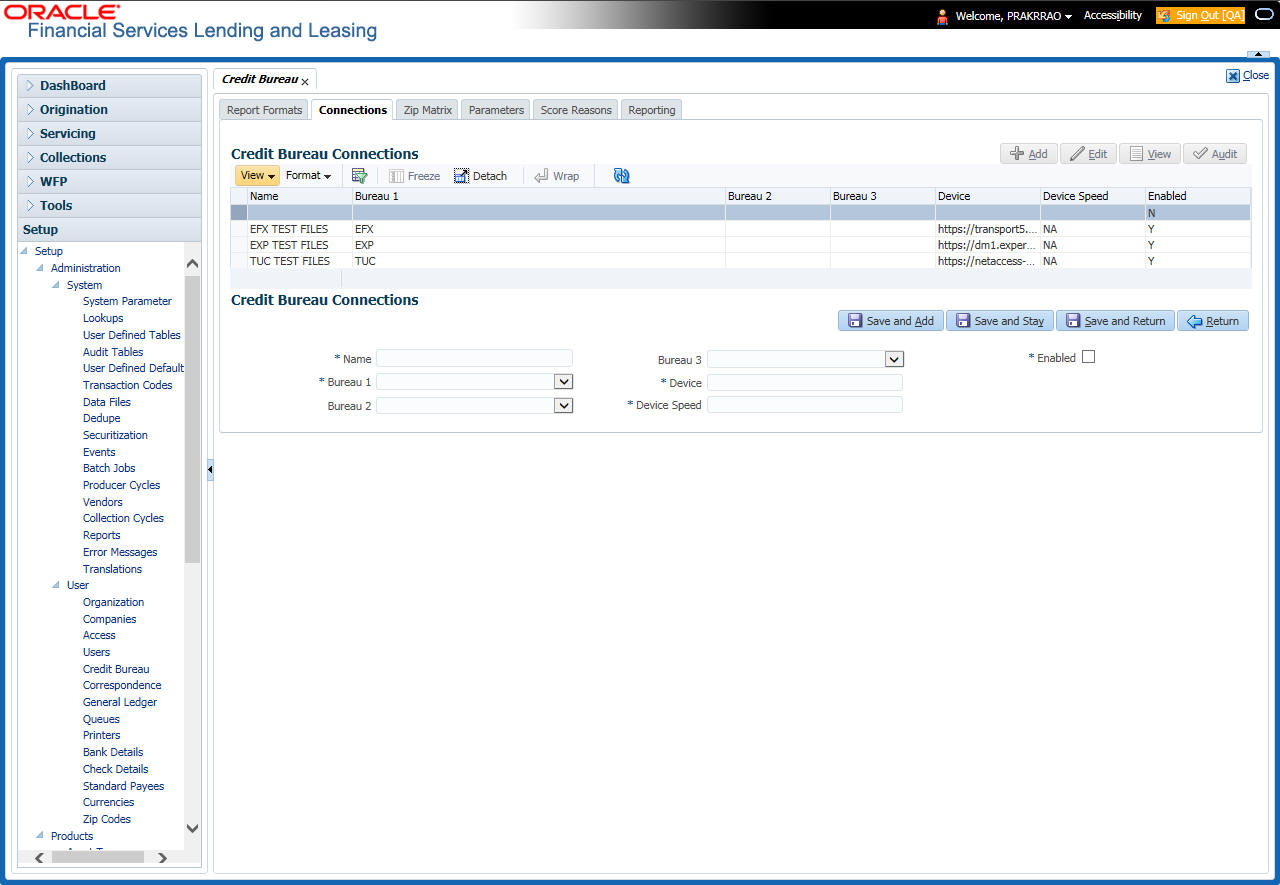Select the EXP TEST FILES row
The image size is (1280, 885).
click(740, 245)
